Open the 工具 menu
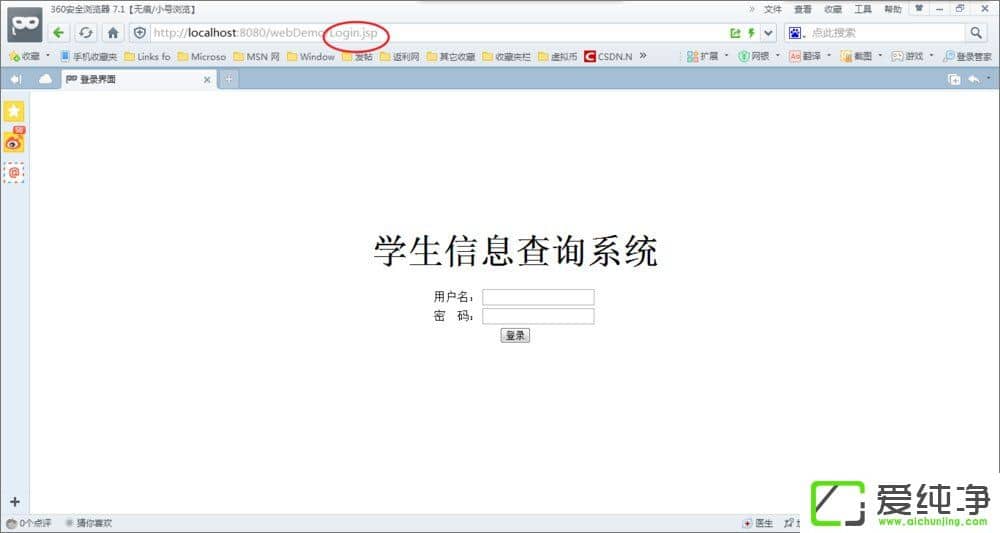The width and height of the screenshot is (1000, 533). [x=862, y=9]
